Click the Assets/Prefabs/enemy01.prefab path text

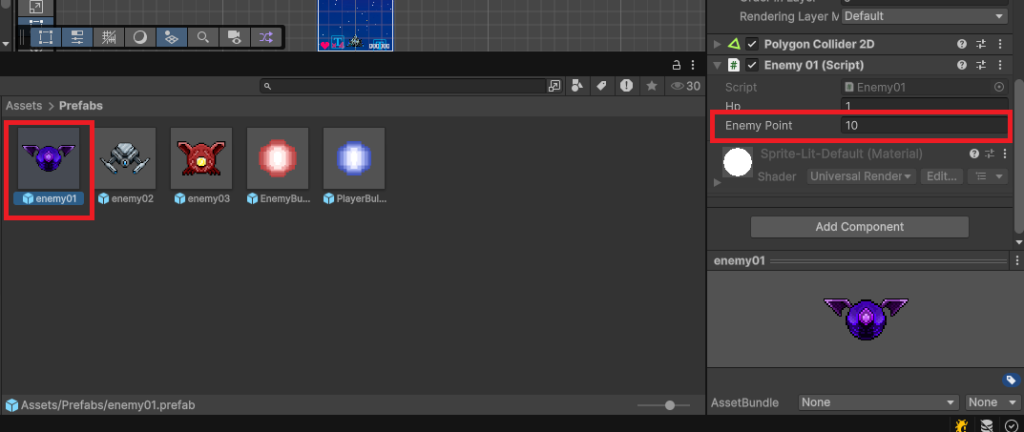coord(108,405)
